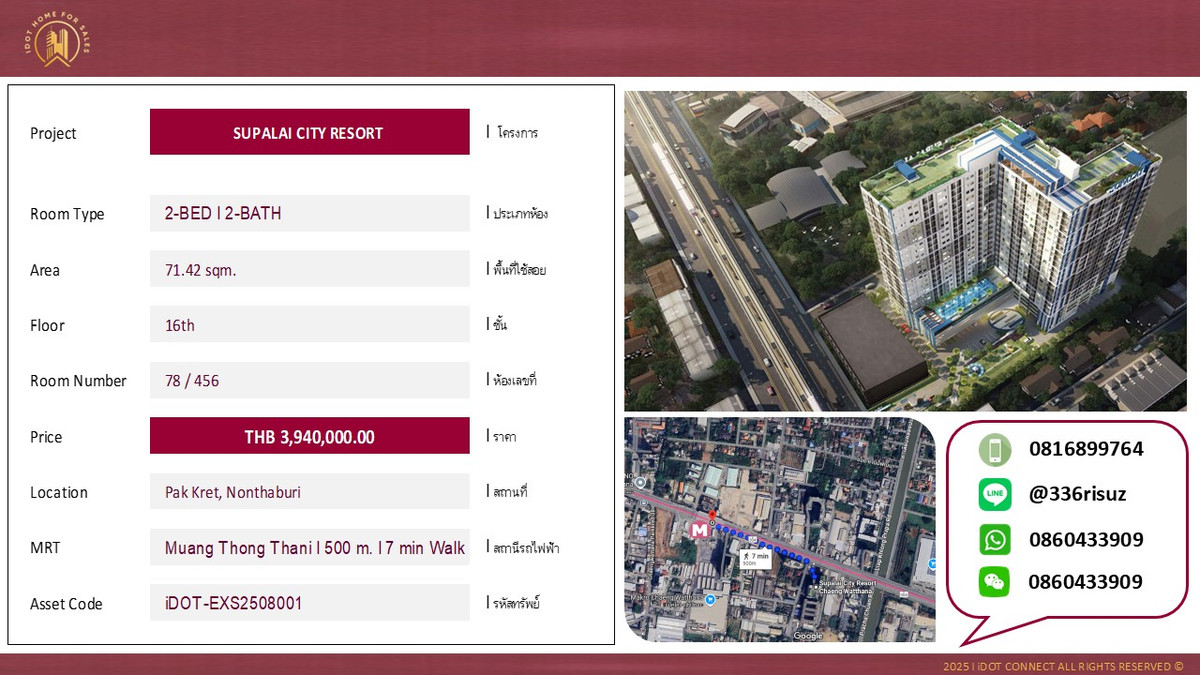Image resolution: width=1200 pixels, height=675 pixels.
Task: Click the phone number 0816899764
Action: tap(1086, 450)
